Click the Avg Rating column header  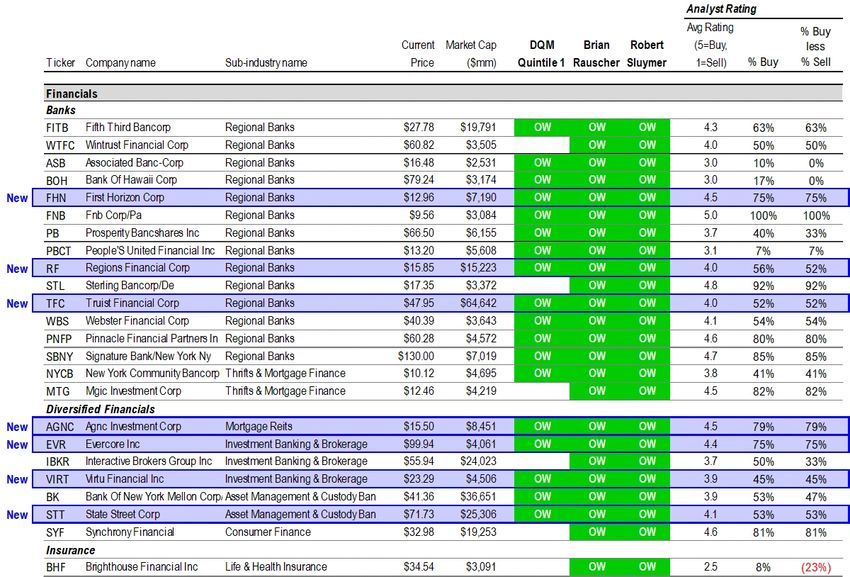pyautogui.click(x=710, y=44)
